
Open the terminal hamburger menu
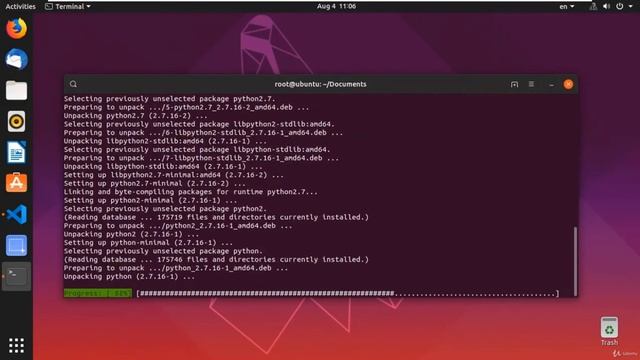(531, 84)
